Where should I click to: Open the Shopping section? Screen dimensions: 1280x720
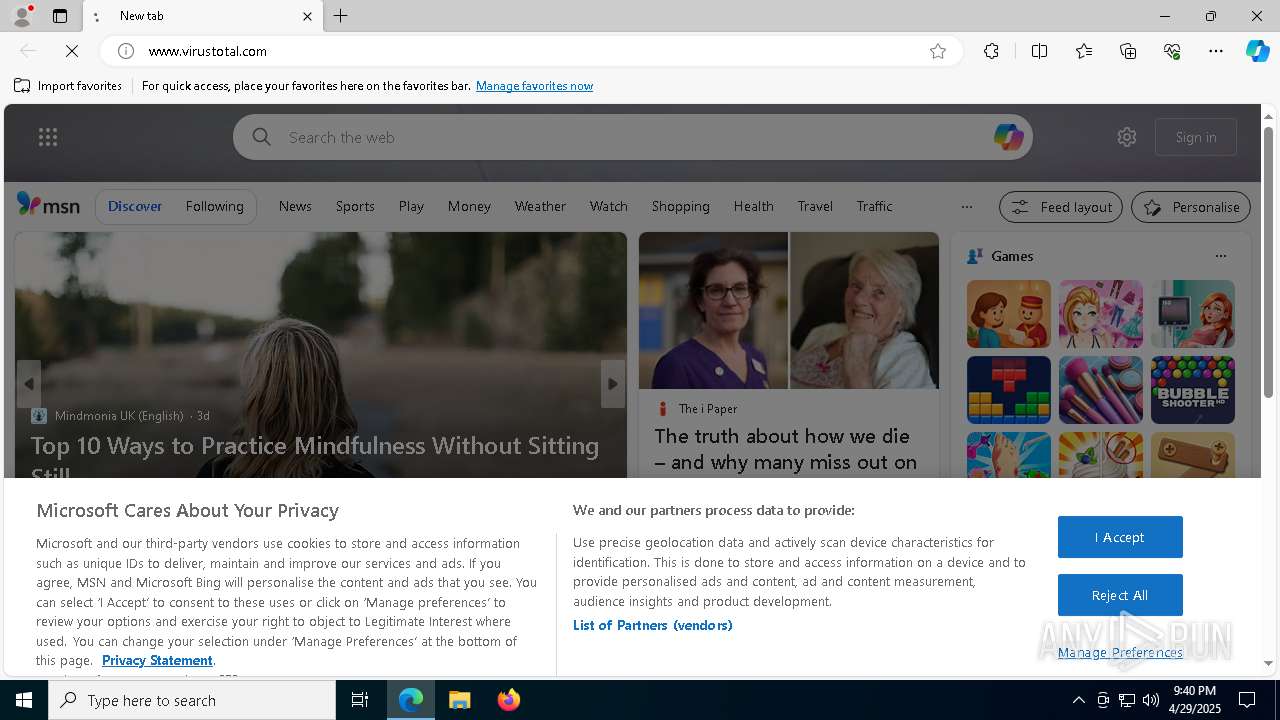click(680, 206)
